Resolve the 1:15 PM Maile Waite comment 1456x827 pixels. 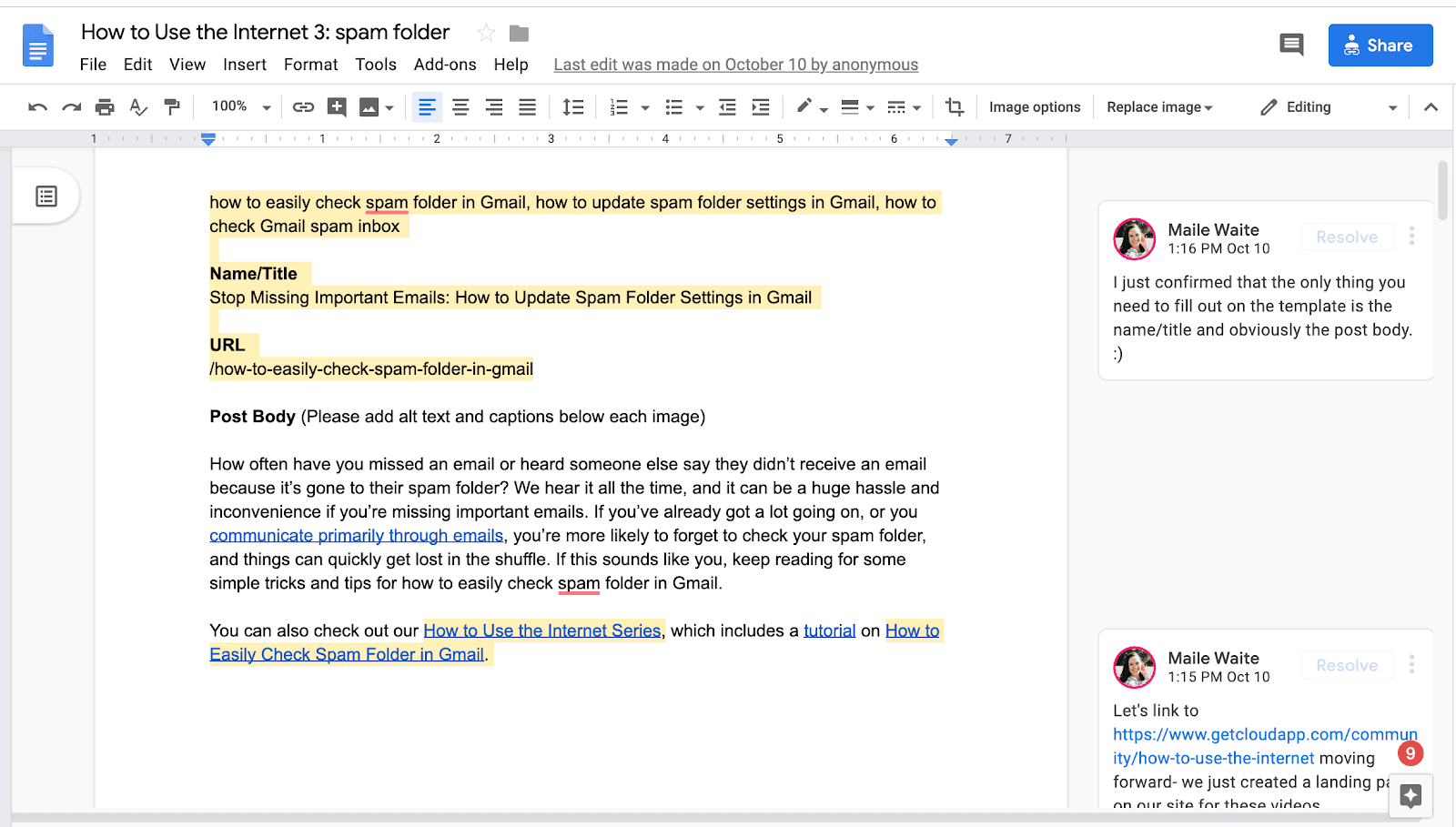click(1347, 665)
